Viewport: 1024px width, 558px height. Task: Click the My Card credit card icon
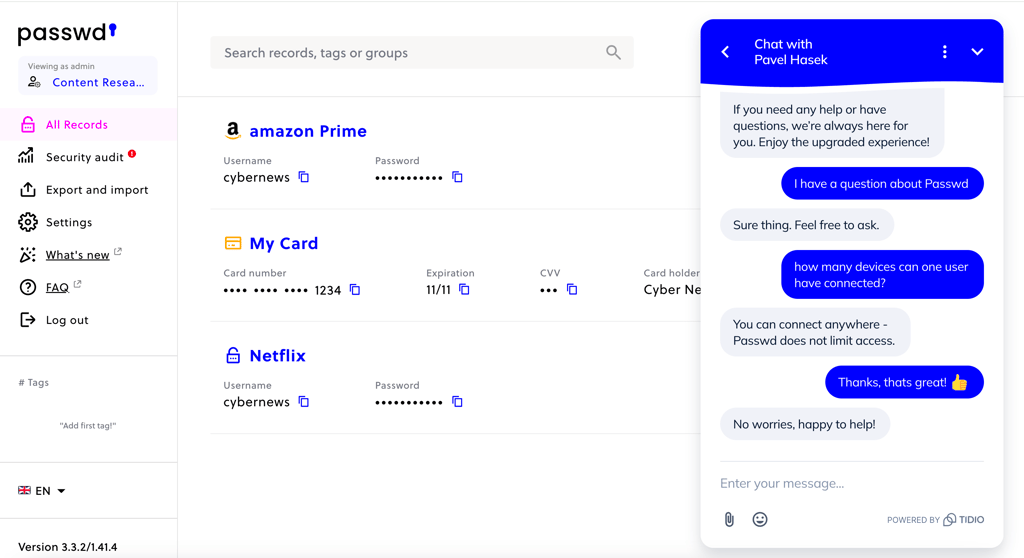pos(232,243)
